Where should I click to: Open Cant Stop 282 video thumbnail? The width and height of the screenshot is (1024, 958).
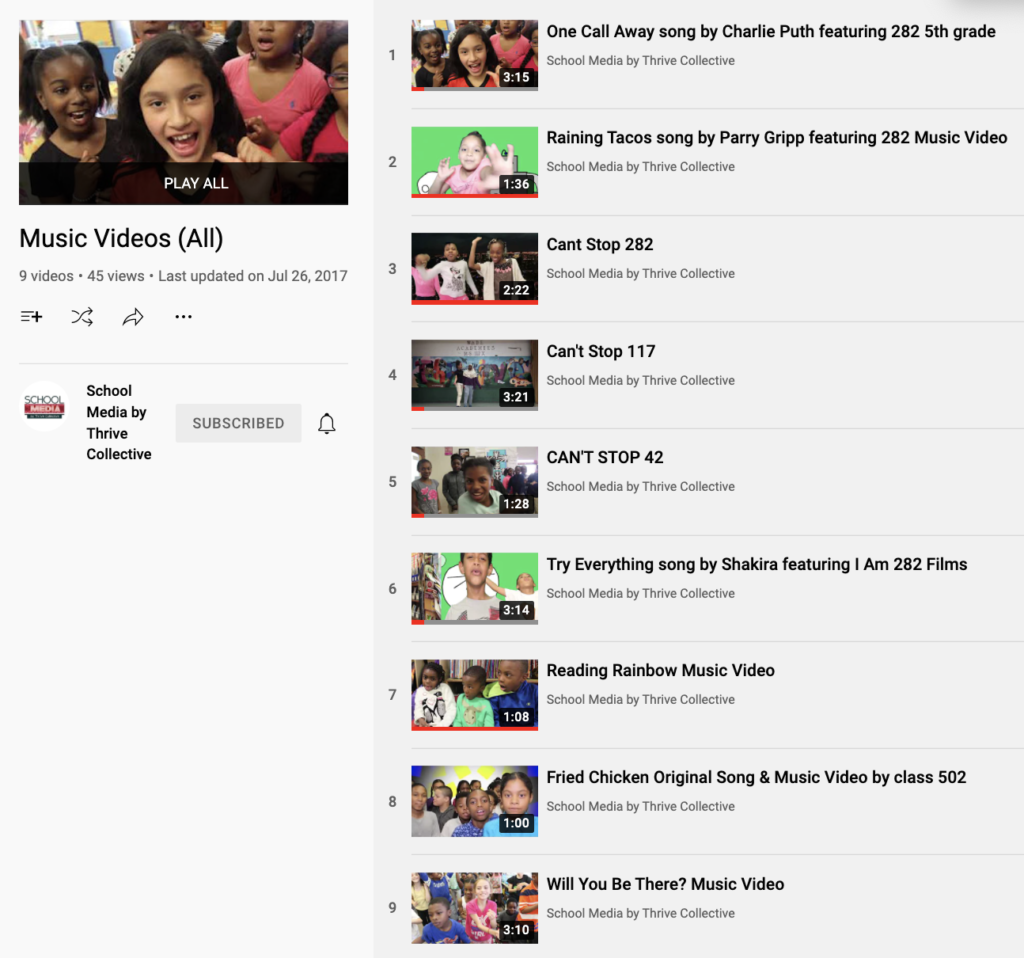(x=475, y=268)
